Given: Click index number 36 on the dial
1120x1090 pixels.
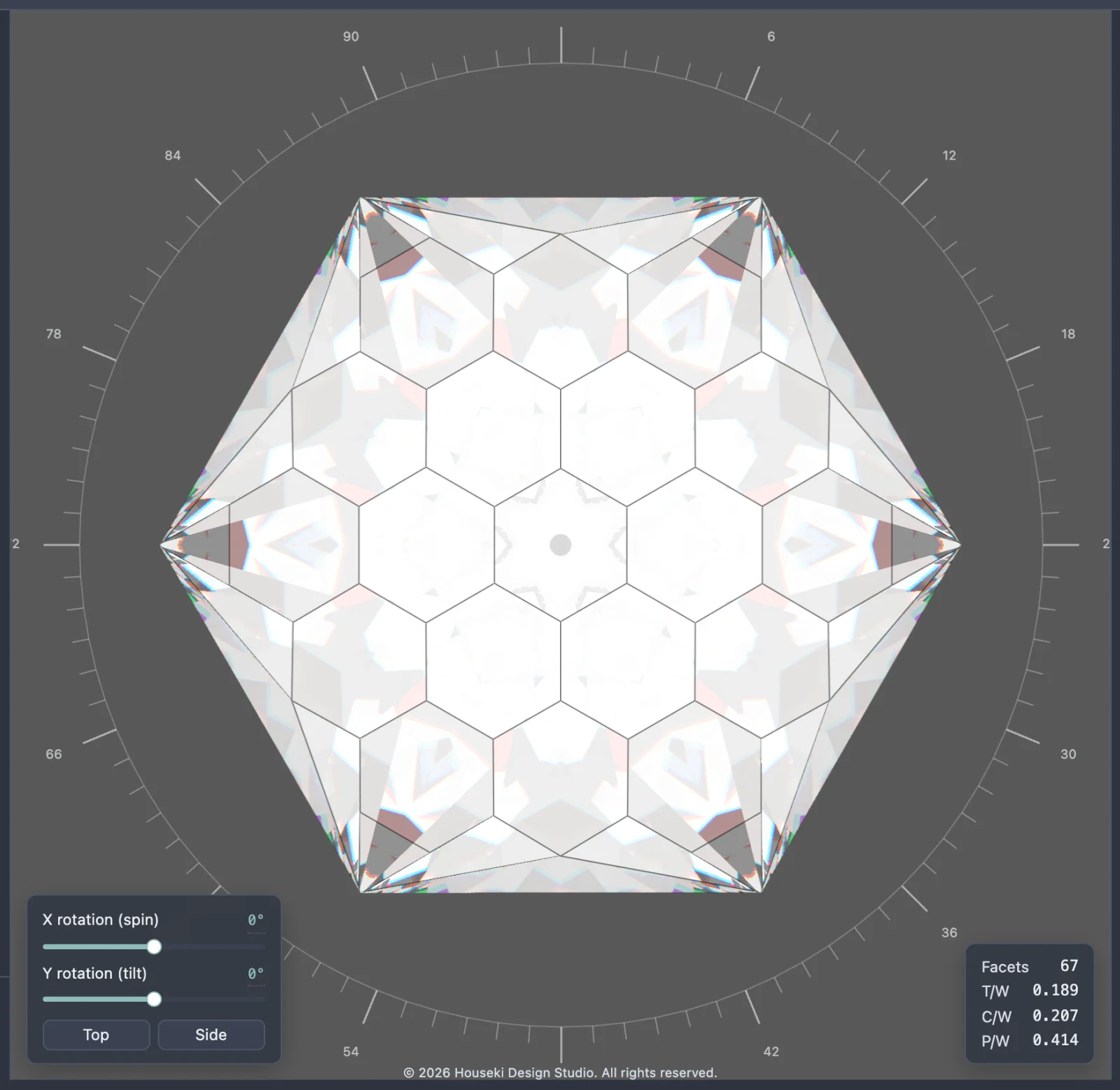Looking at the screenshot, I should click(x=949, y=932).
